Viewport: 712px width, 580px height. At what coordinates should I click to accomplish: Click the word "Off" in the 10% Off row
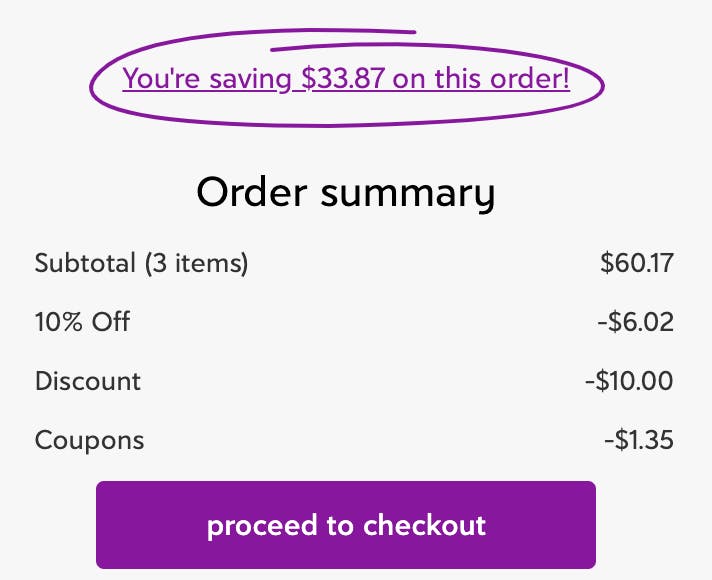coord(112,322)
